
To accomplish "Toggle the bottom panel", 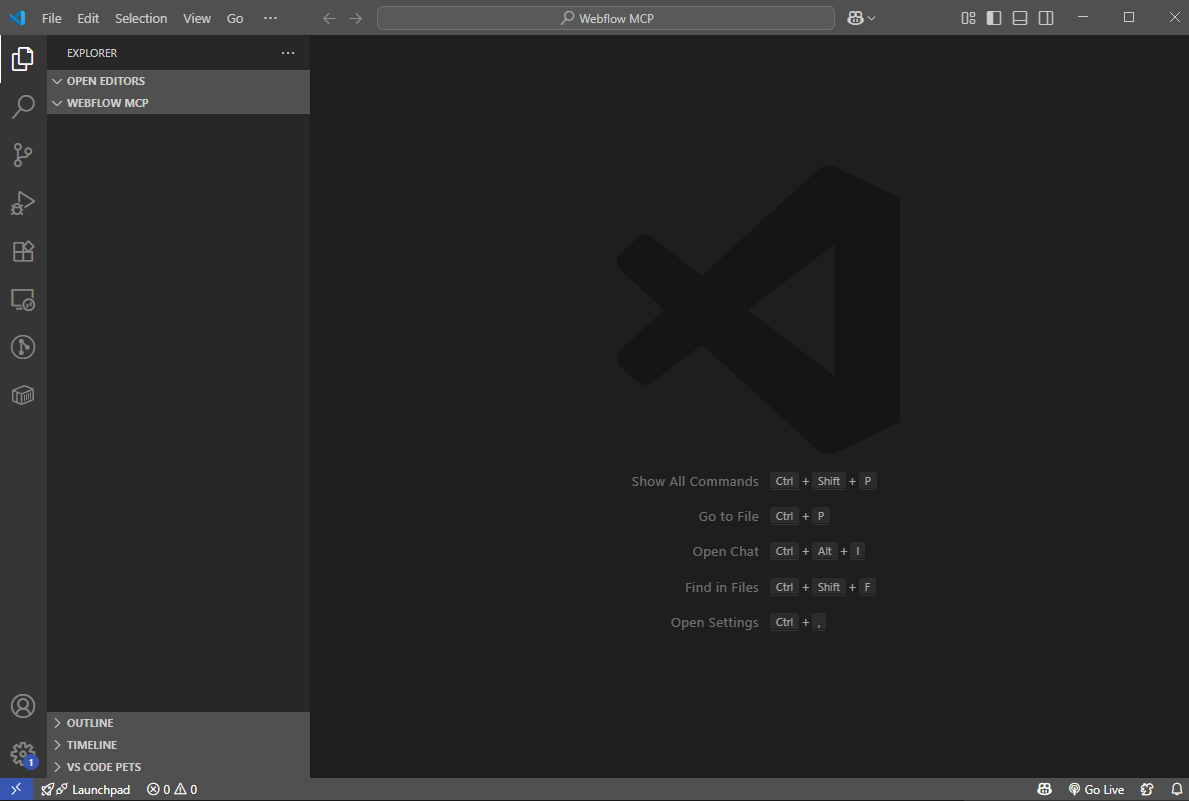I will pyautogui.click(x=1020, y=18).
